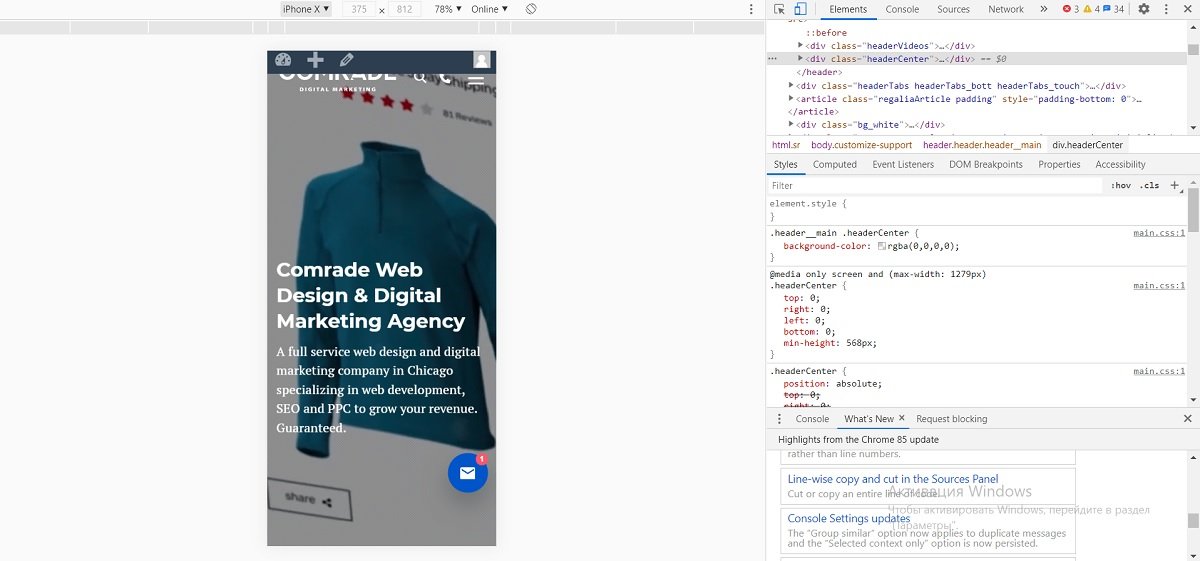This screenshot has height=561, width=1200.
Task: Close the bottom drawer
Action: tap(1188, 419)
